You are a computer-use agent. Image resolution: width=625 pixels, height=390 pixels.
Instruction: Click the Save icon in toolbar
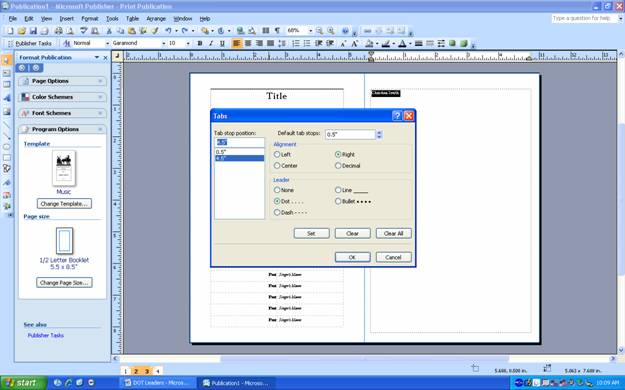coord(33,31)
